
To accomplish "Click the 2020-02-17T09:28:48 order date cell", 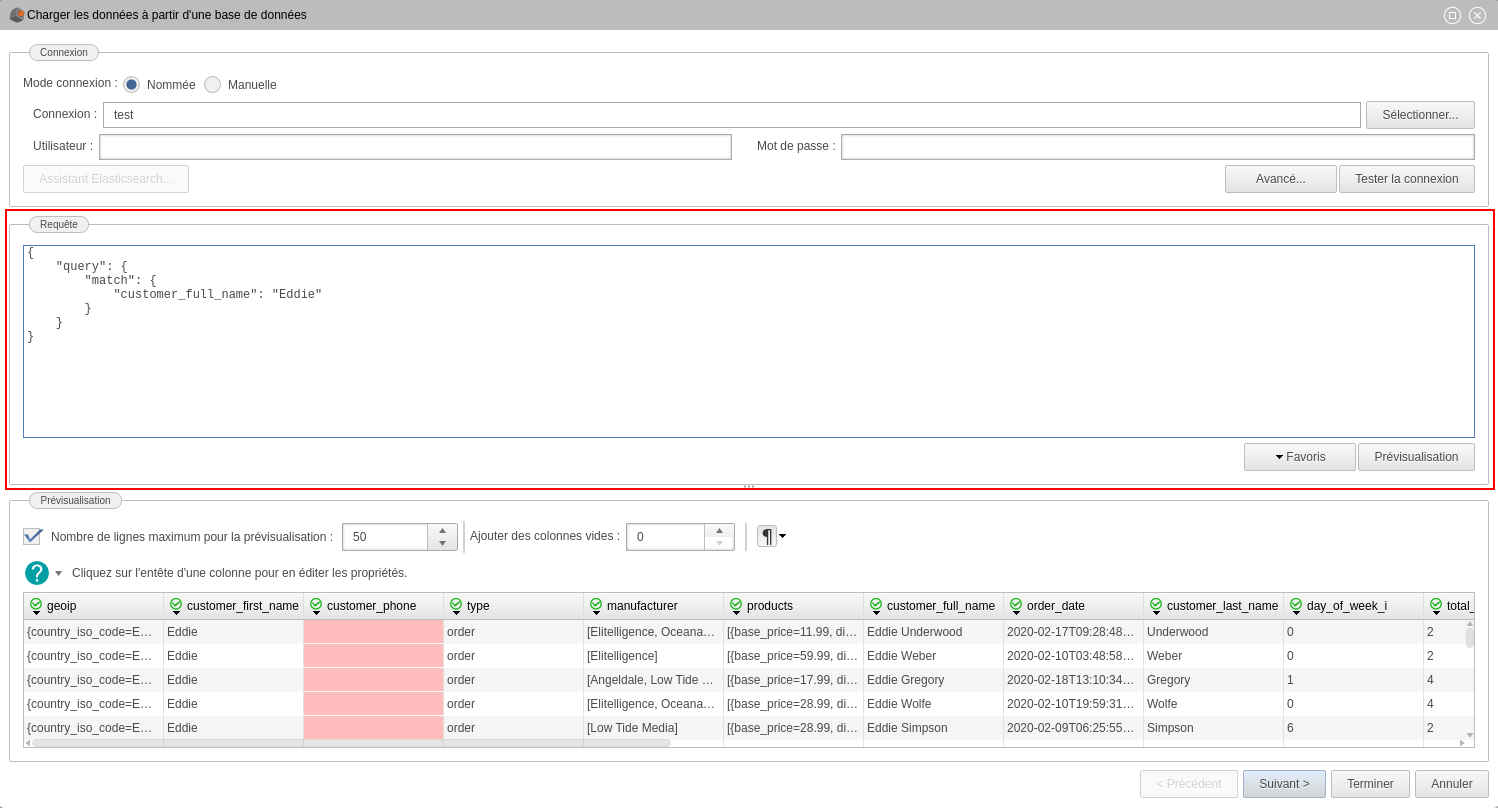I will (x=1074, y=632).
